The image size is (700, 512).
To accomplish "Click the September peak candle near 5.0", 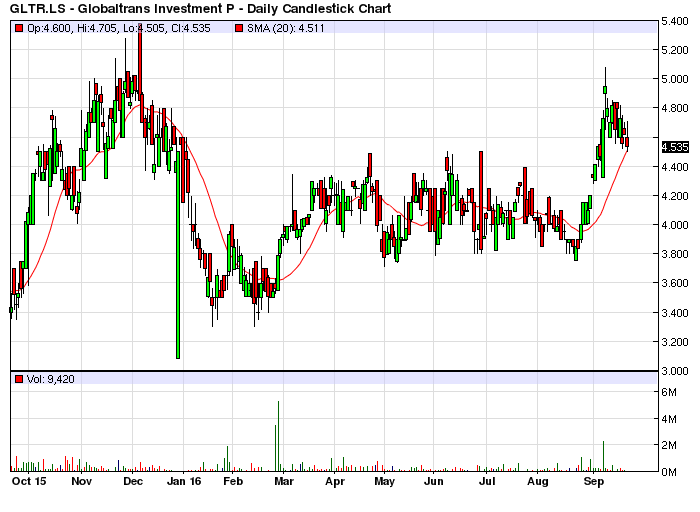I will (605, 90).
